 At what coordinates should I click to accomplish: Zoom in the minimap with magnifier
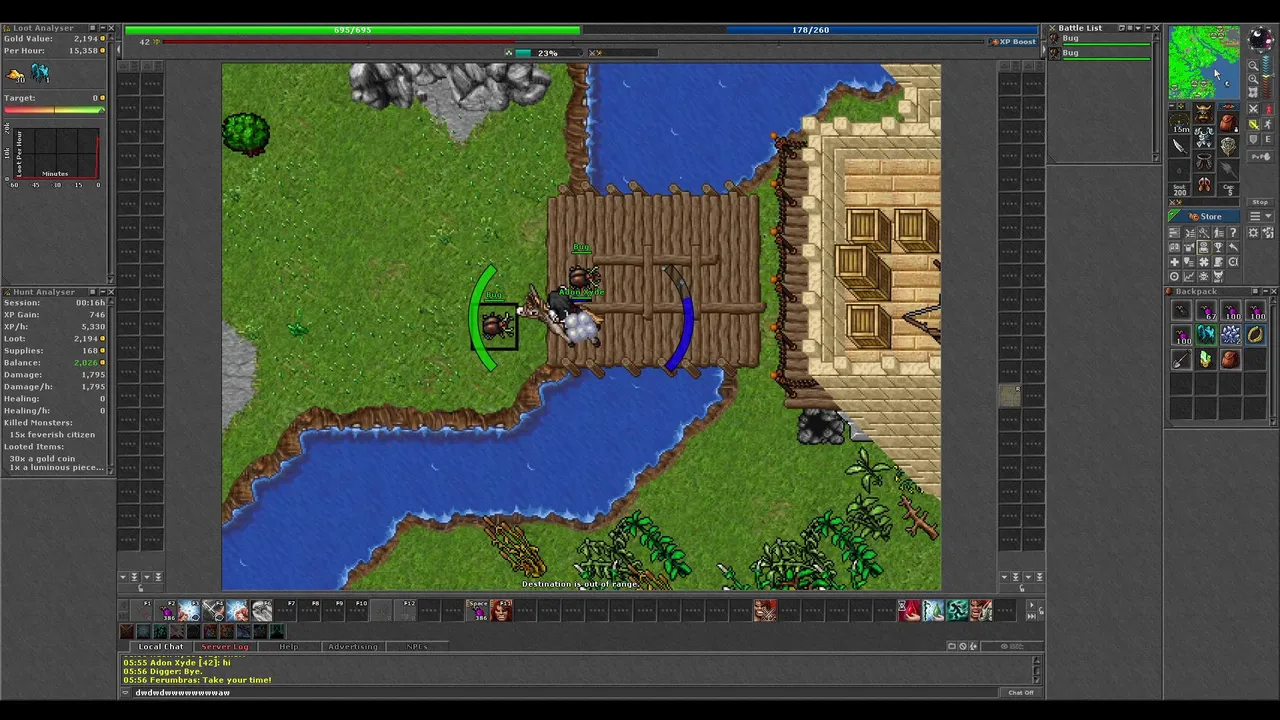[1253, 79]
